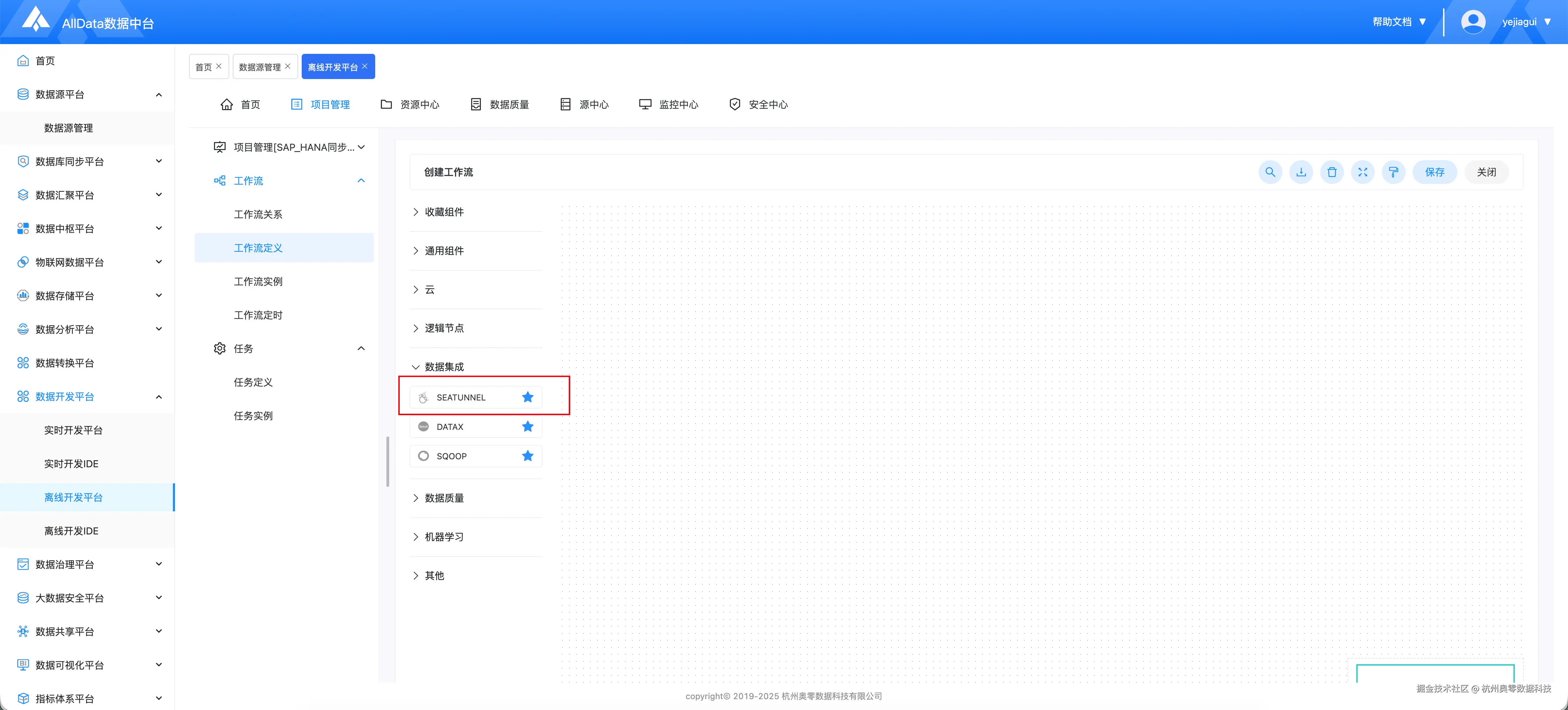Select the SEATUNNEL component icon
This screenshot has height=710, width=1568.
(423, 397)
